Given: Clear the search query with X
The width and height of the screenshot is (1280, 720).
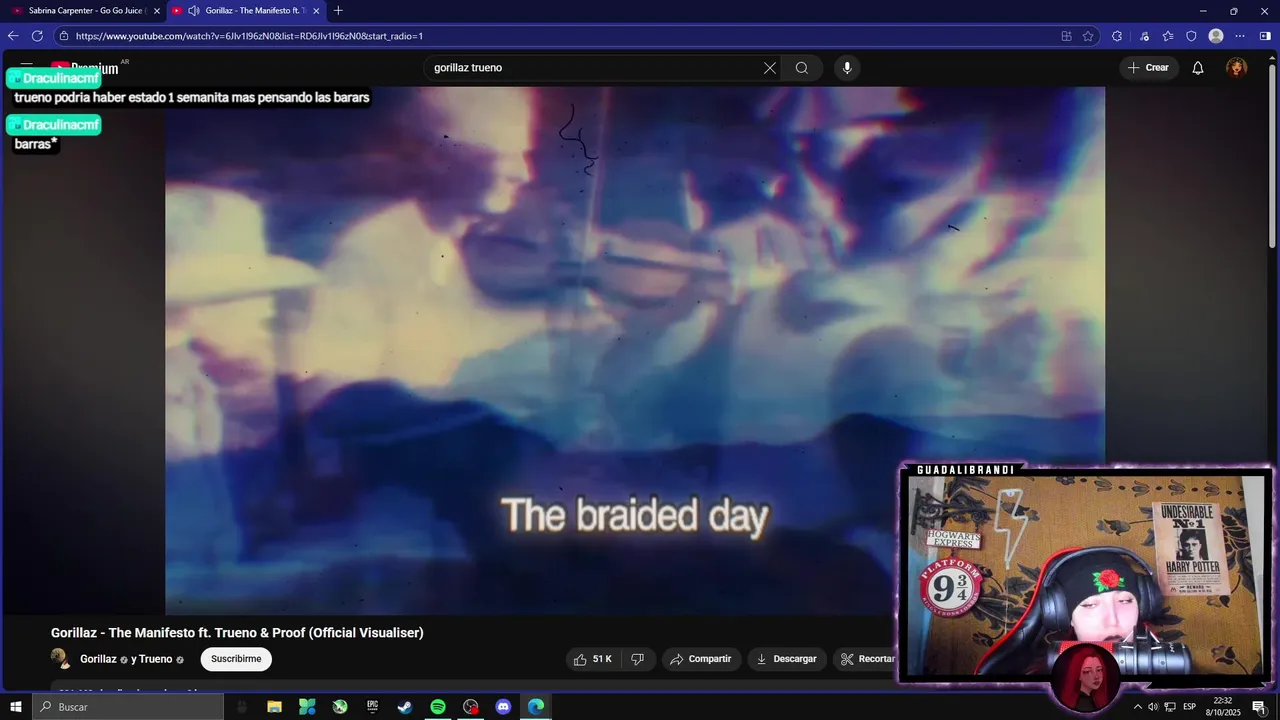Looking at the screenshot, I should [x=770, y=68].
